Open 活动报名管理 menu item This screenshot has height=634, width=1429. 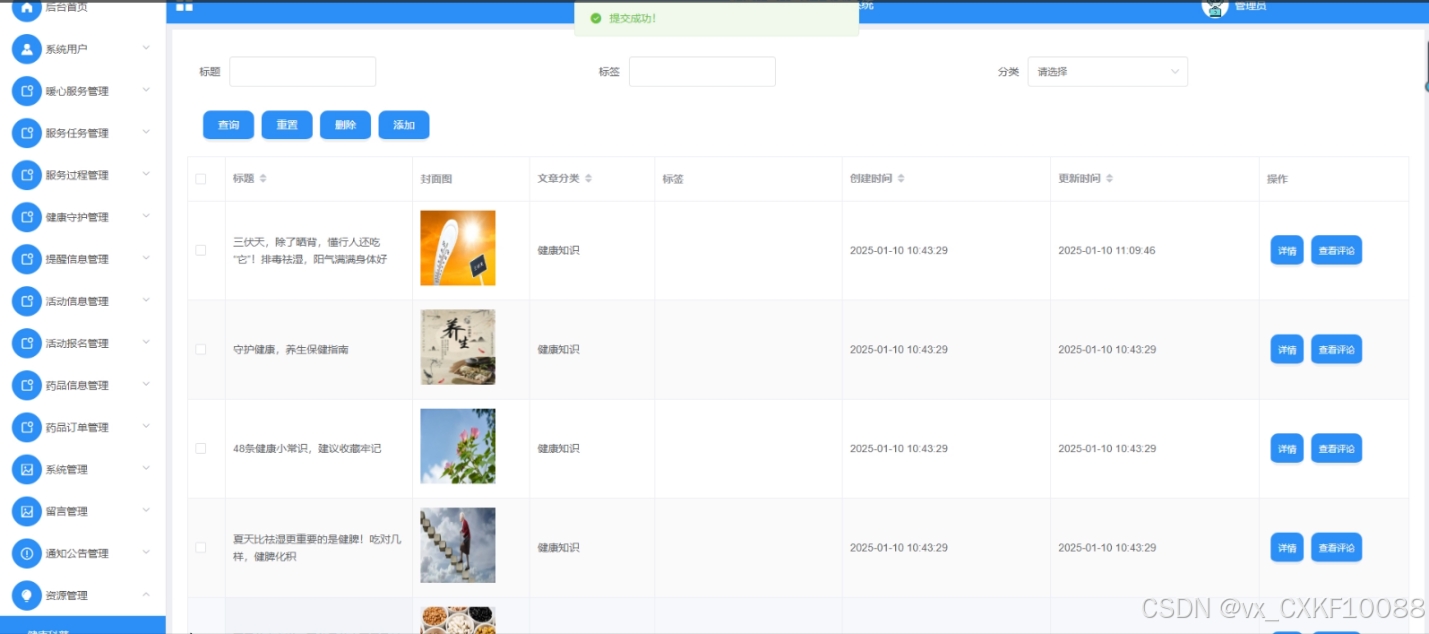(83, 343)
